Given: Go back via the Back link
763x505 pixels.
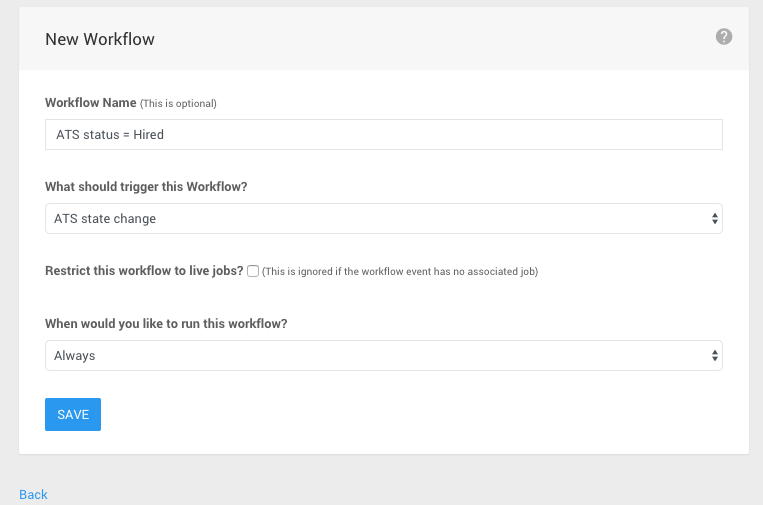Looking at the screenshot, I should pyautogui.click(x=33, y=494).
